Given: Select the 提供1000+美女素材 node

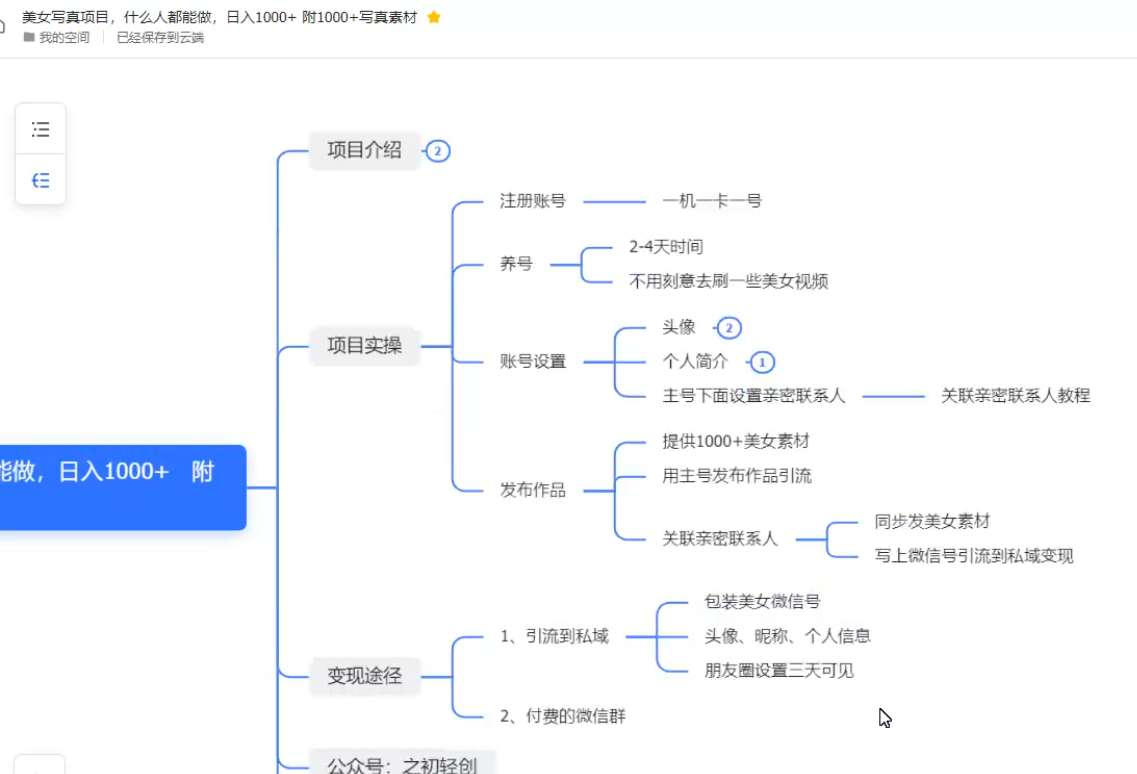Looking at the screenshot, I should (735, 442).
